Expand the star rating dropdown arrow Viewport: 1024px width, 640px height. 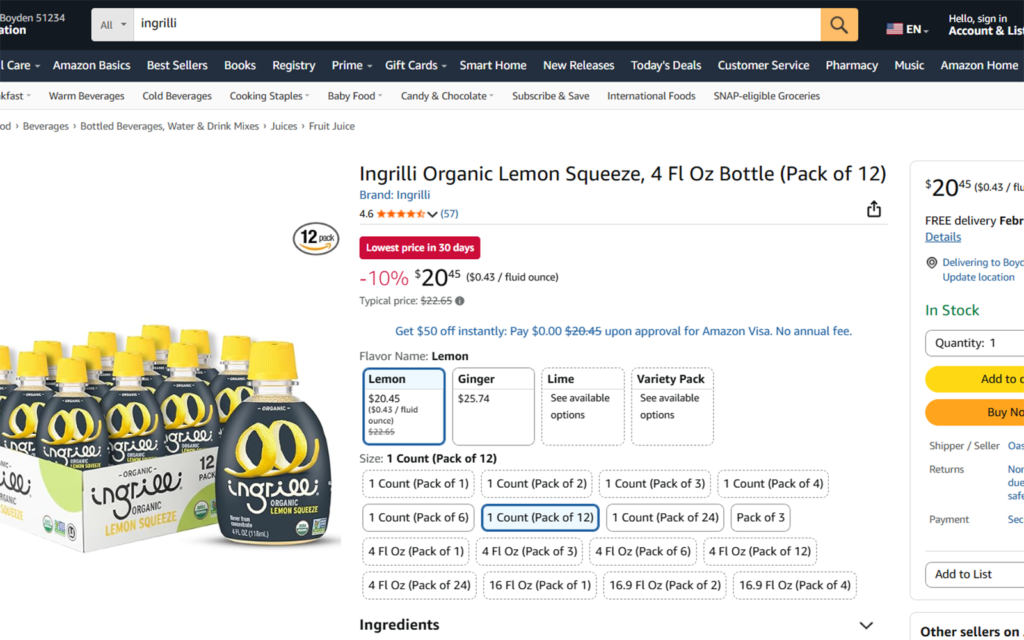431,213
